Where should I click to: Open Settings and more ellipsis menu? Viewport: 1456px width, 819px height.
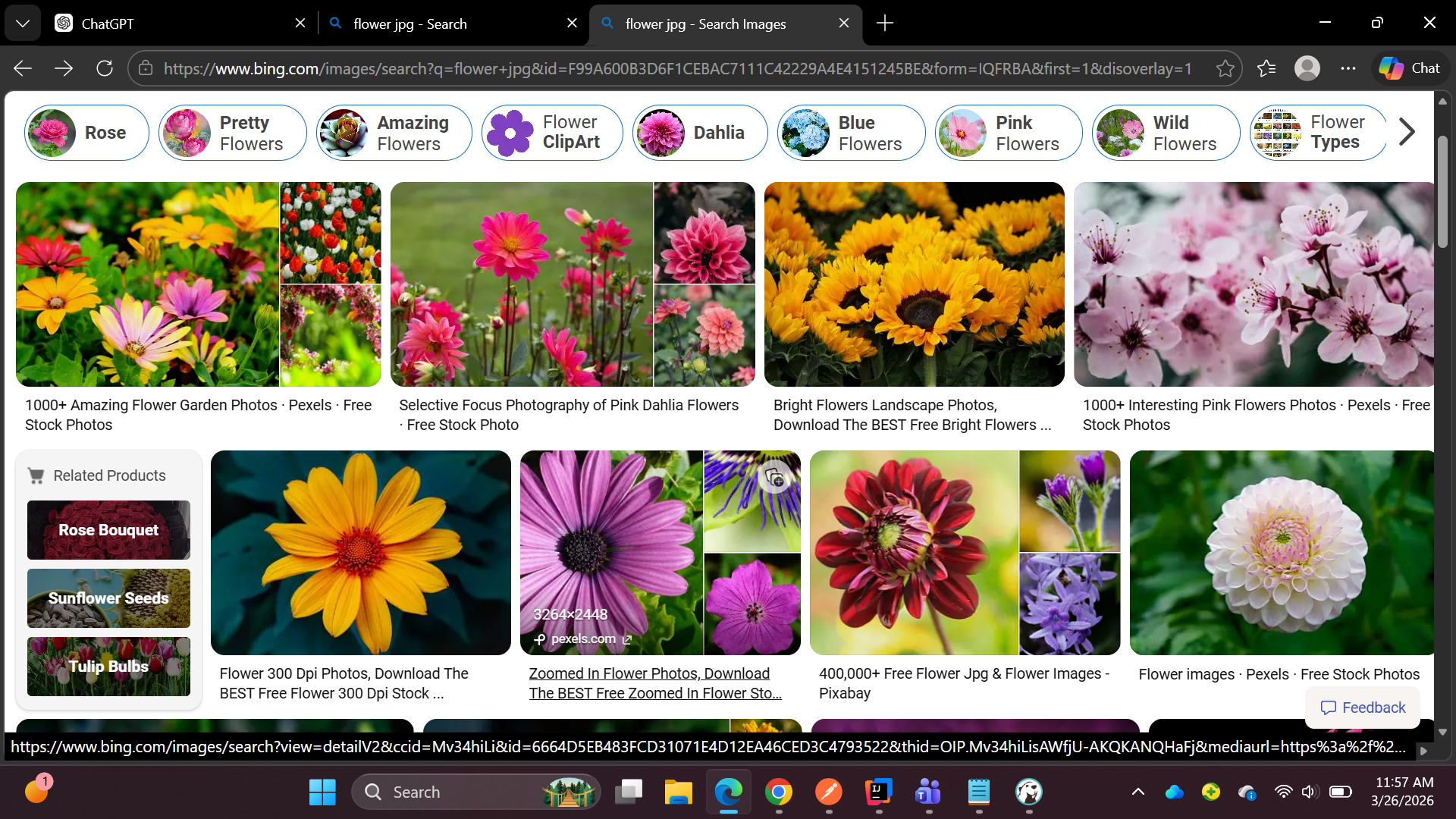click(1348, 69)
